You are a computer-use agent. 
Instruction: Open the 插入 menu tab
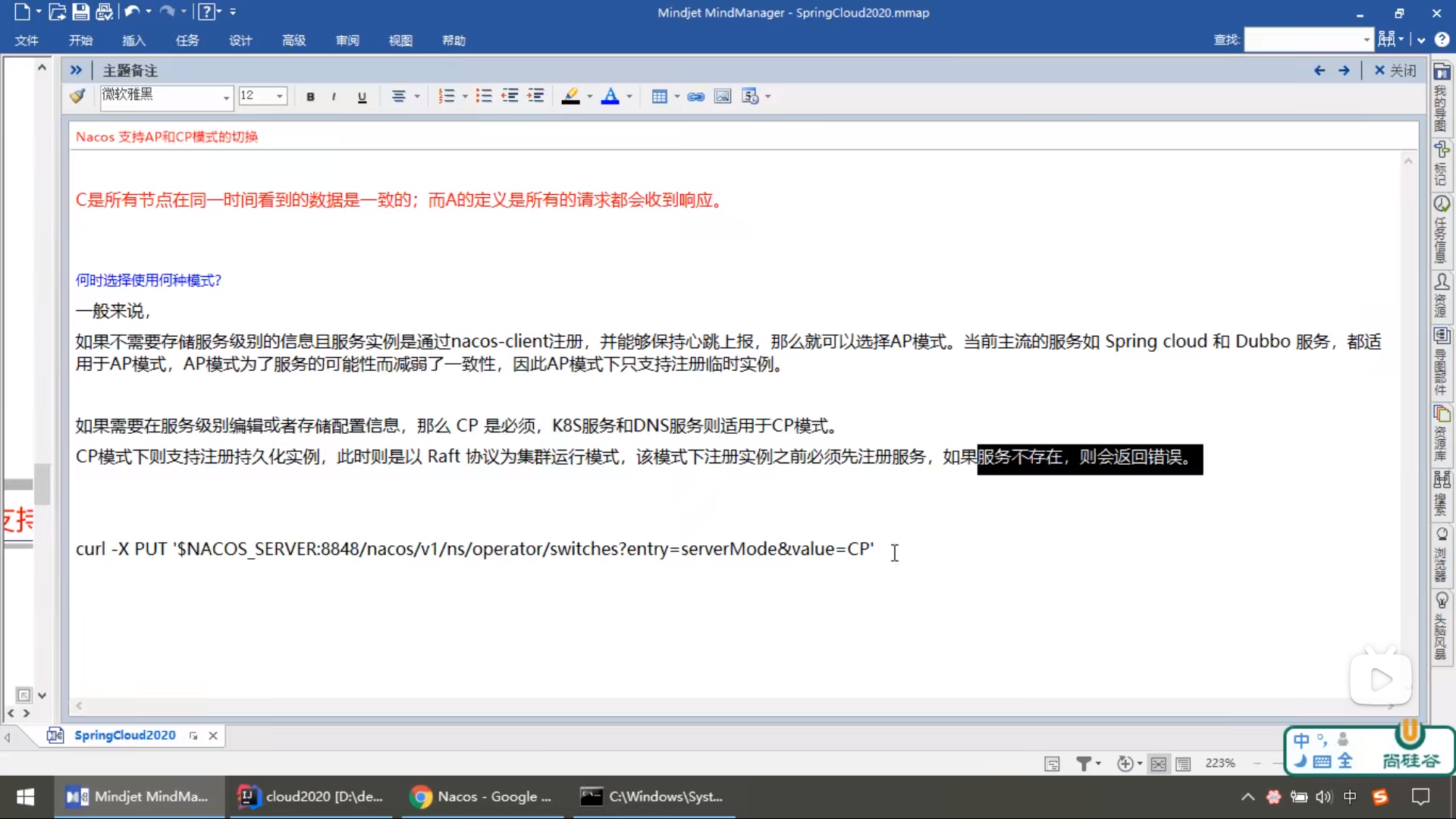tap(133, 40)
